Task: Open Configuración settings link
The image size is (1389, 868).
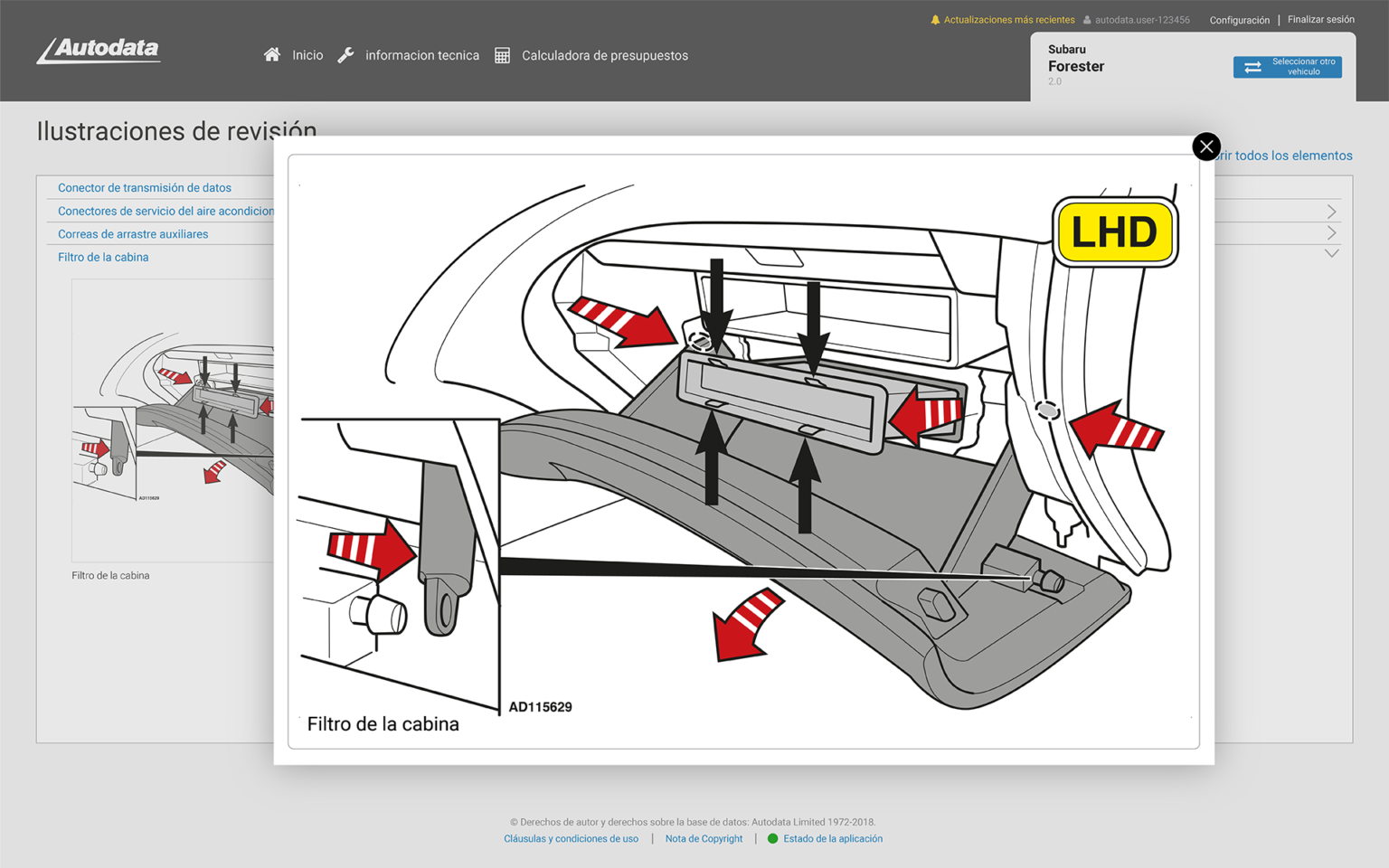Action: click(x=1239, y=20)
